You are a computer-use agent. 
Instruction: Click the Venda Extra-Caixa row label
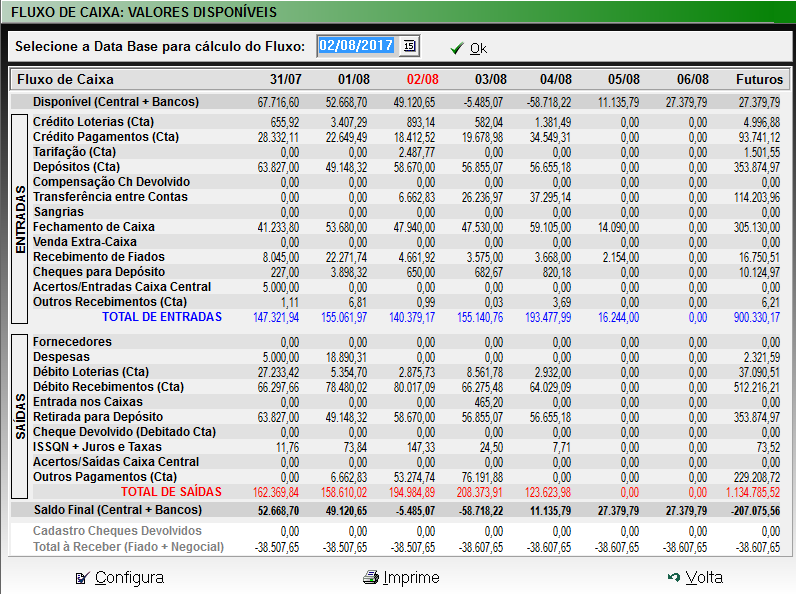(x=85, y=242)
